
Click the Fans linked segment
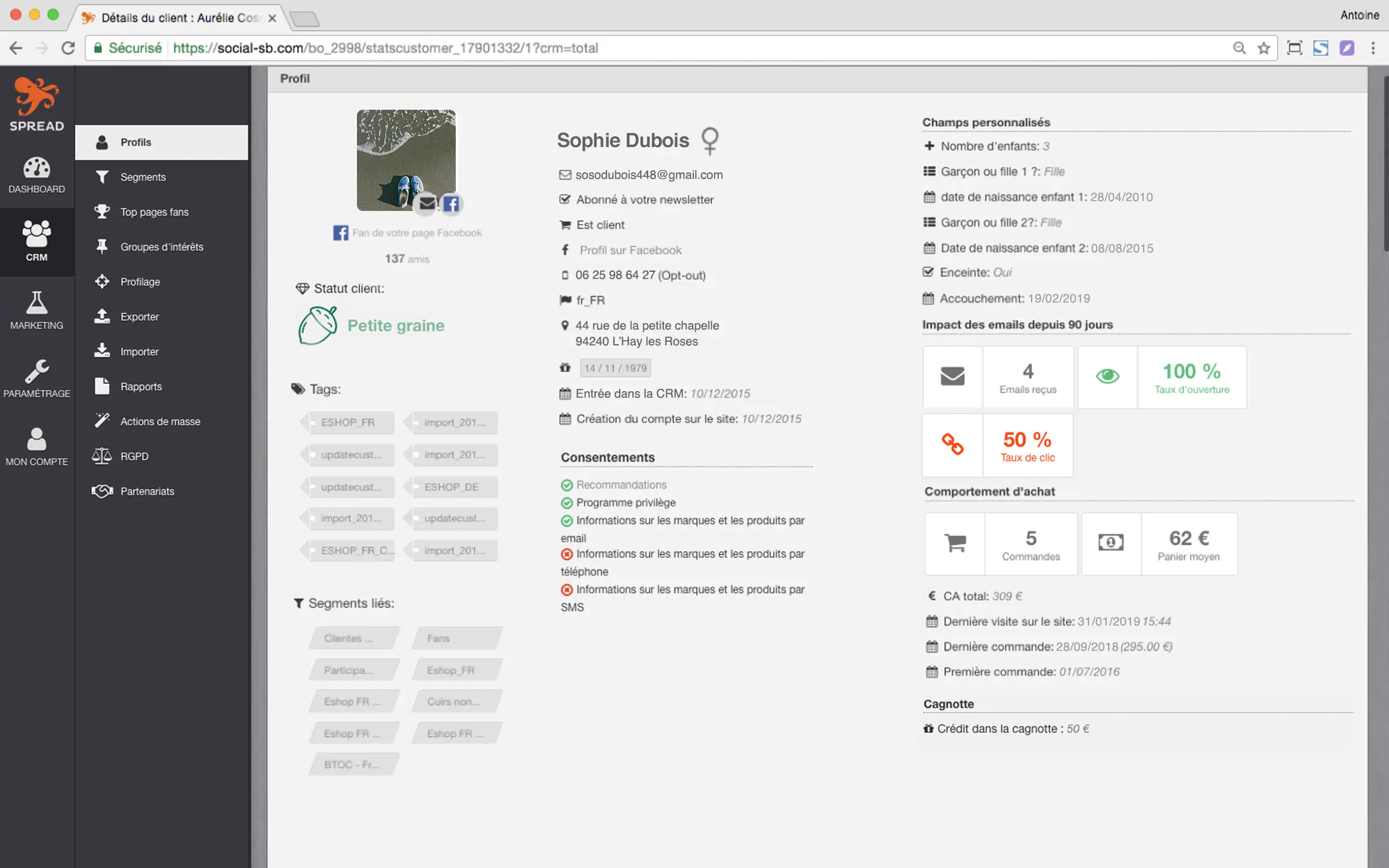coord(456,638)
